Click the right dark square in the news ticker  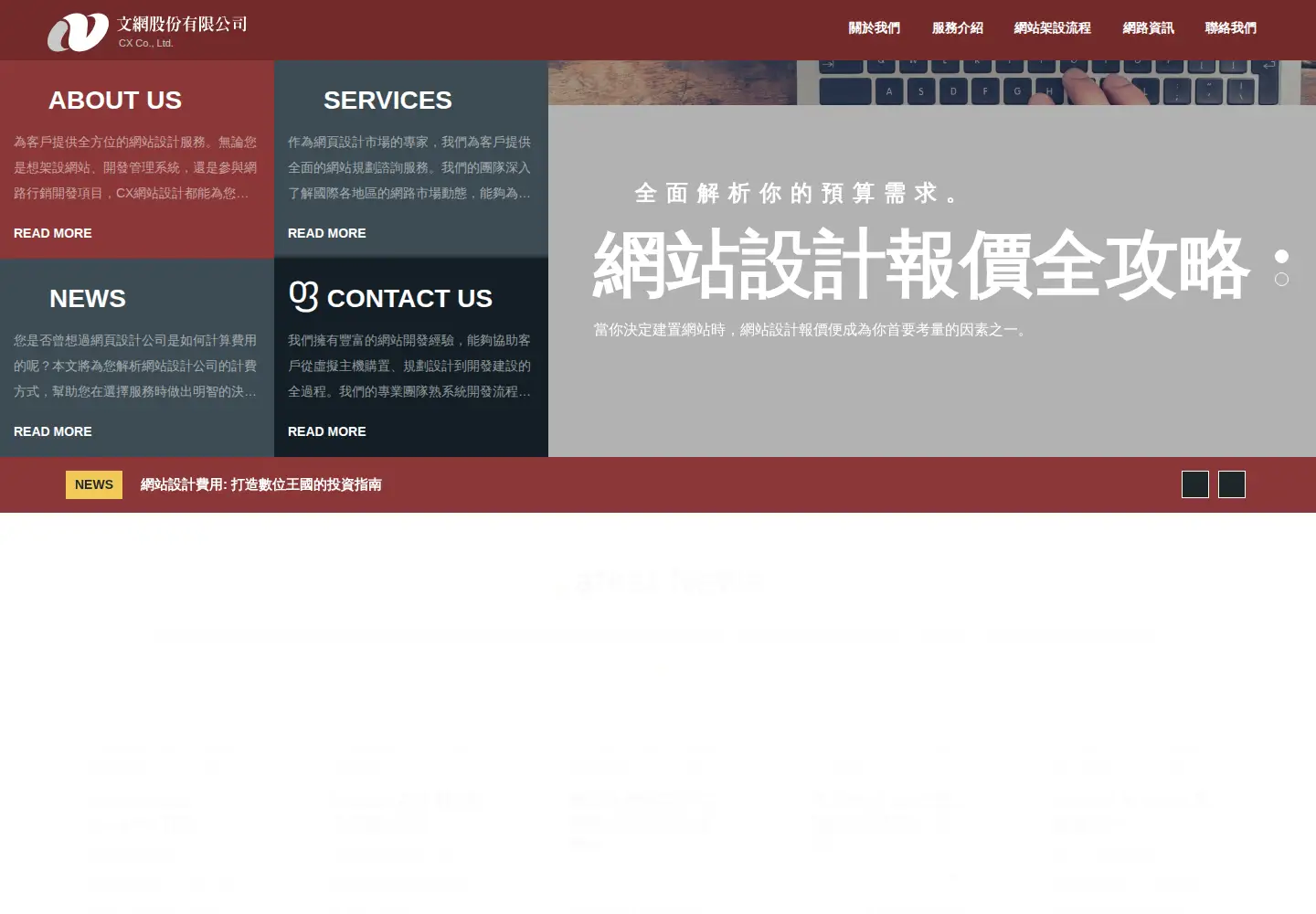1232,484
